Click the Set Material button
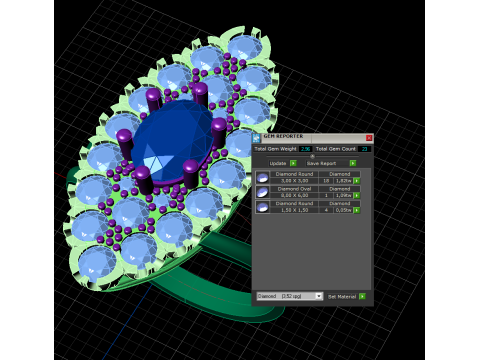 [x=342, y=296]
